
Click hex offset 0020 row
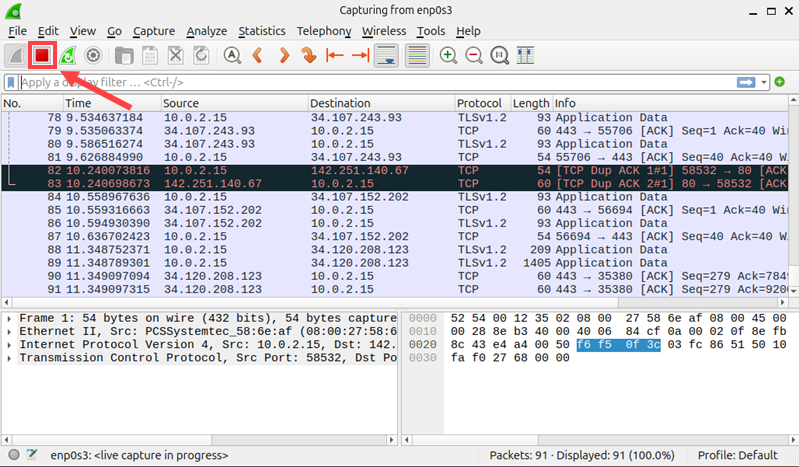(x=422, y=345)
